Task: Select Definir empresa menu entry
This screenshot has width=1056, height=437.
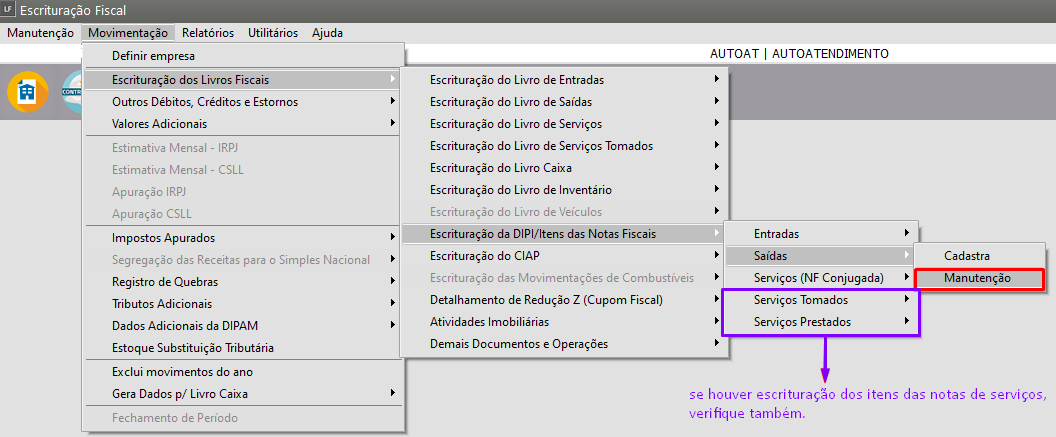Action: tap(154, 56)
